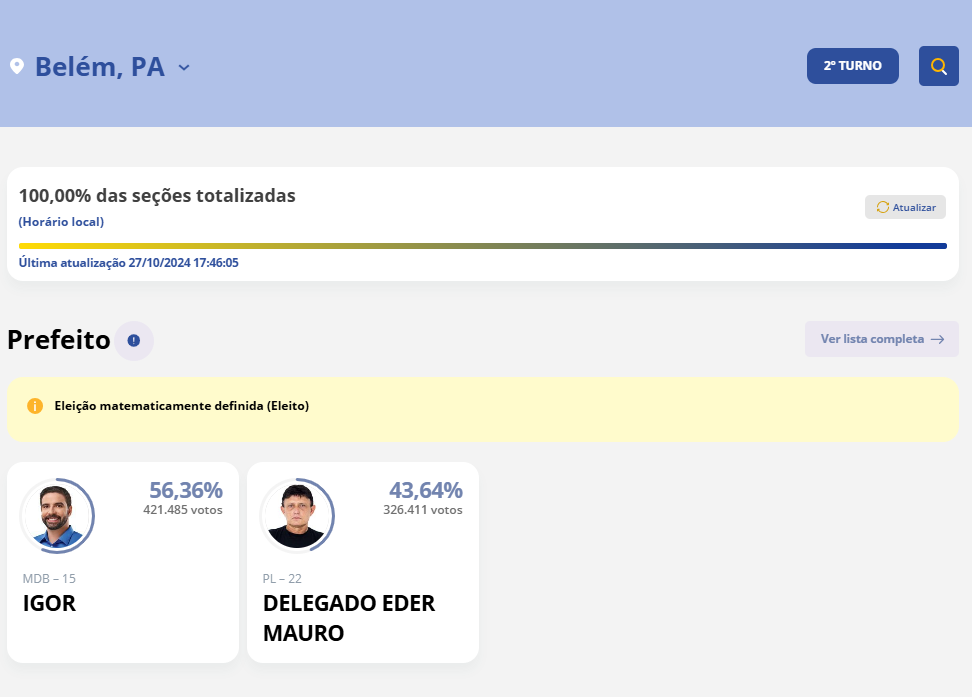972x697 pixels.
Task: Switch to the 2º TURNO round
Action: coord(852,66)
